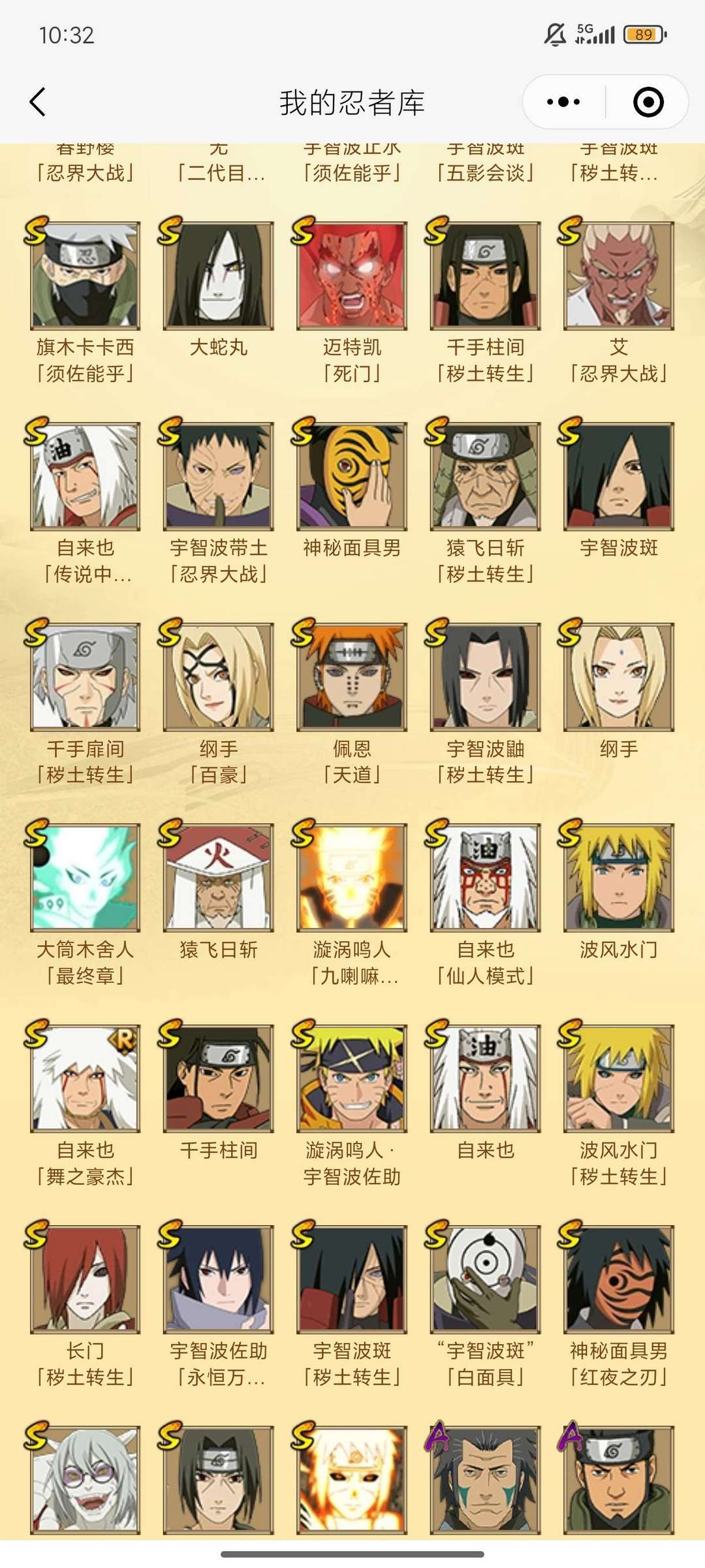Select 旗木卡卡西「须佐能乎」portrait
Screen dimensions: 705x1568
tap(86, 276)
